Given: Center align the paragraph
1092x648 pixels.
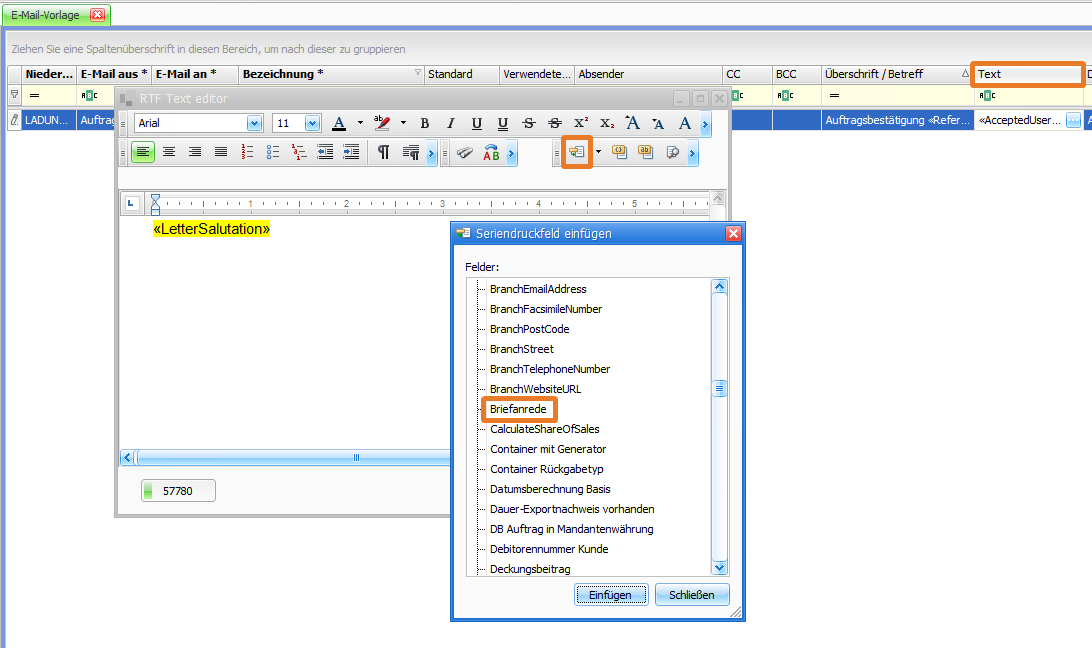Looking at the screenshot, I should (169, 152).
